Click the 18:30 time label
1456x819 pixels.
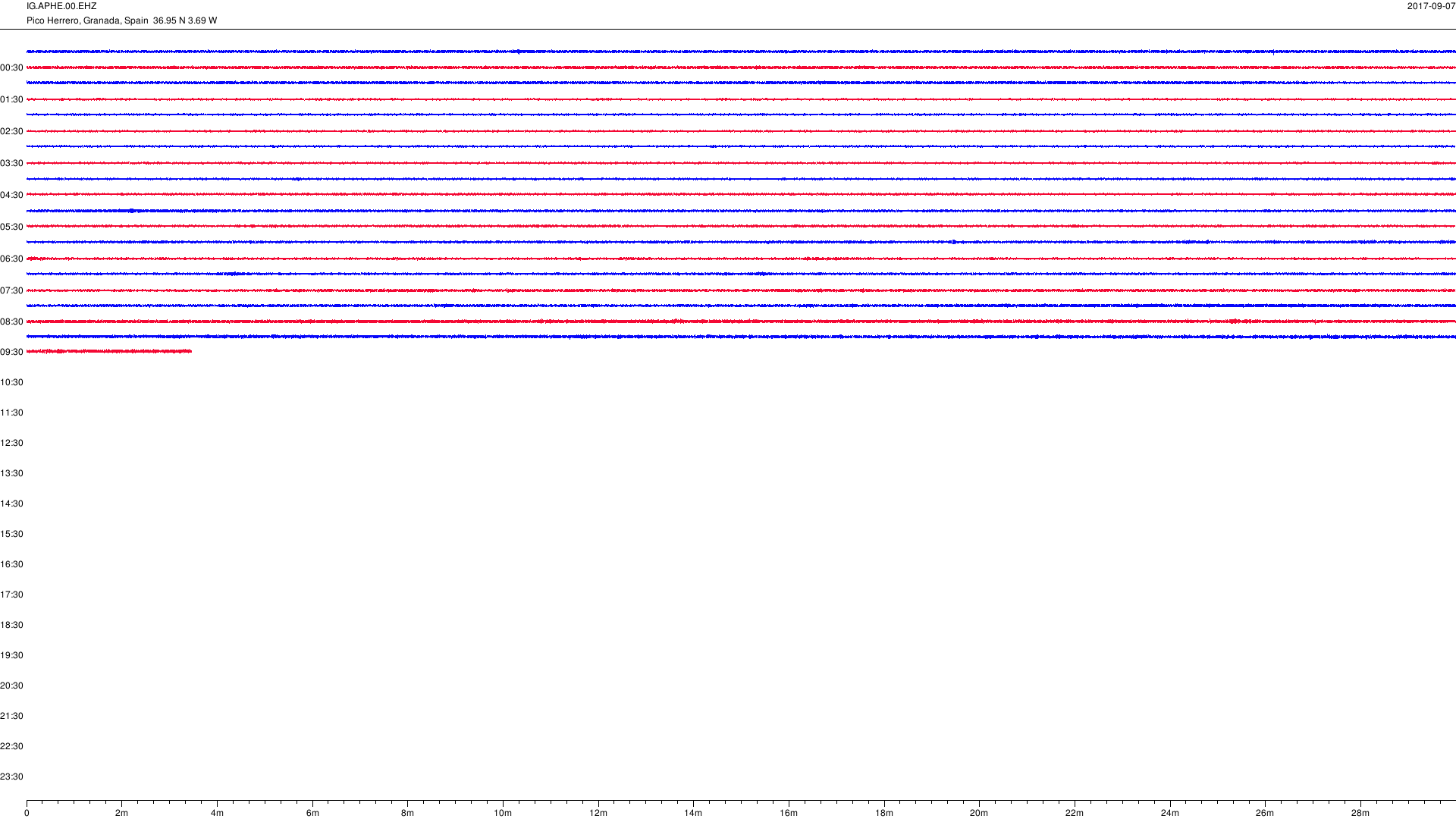click(x=11, y=626)
